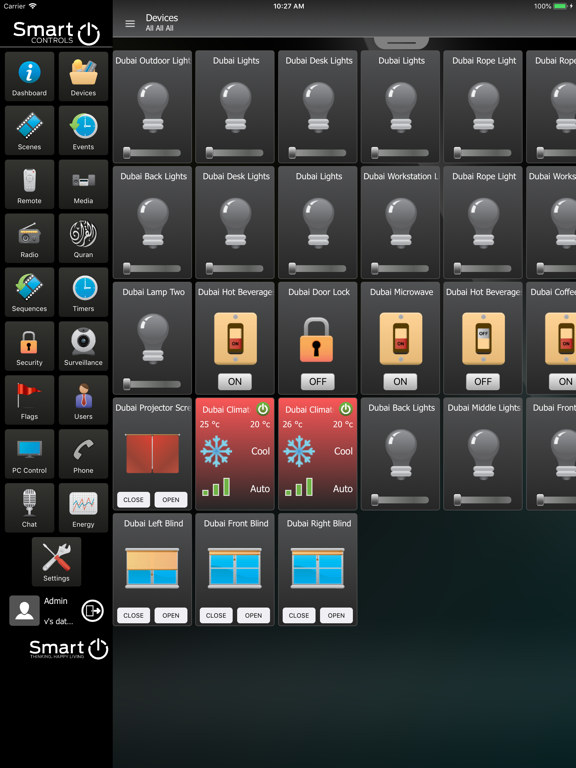
Task: Adjust the Dubai Middle Lights dimmer slider
Action: [483, 500]
